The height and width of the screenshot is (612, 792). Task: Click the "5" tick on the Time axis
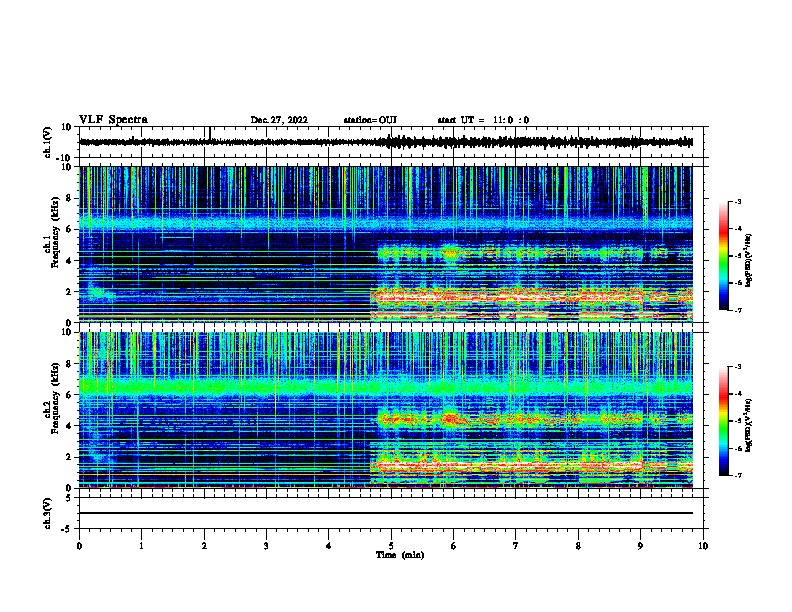(x=391, y=546)
